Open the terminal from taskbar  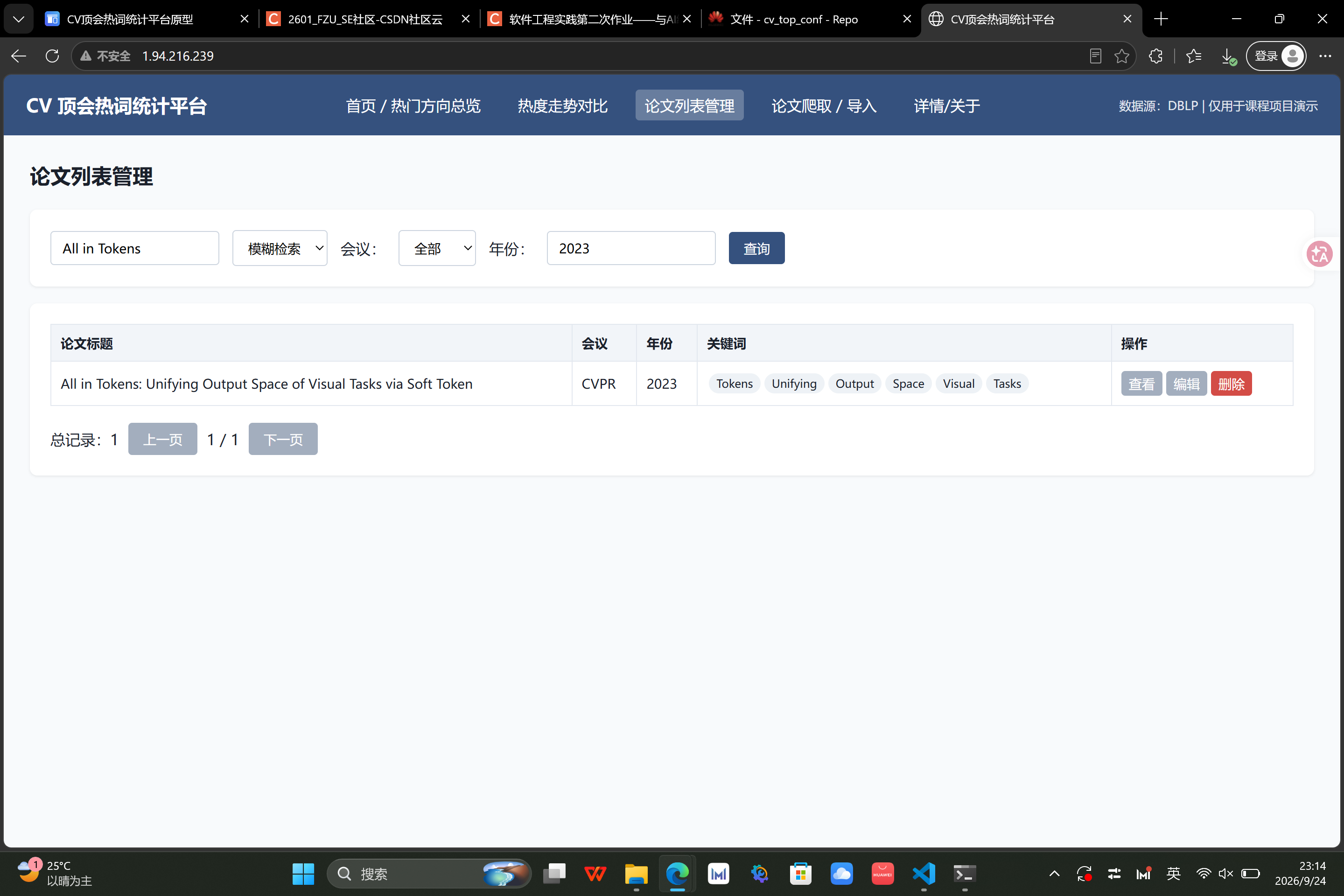(965, 873)
